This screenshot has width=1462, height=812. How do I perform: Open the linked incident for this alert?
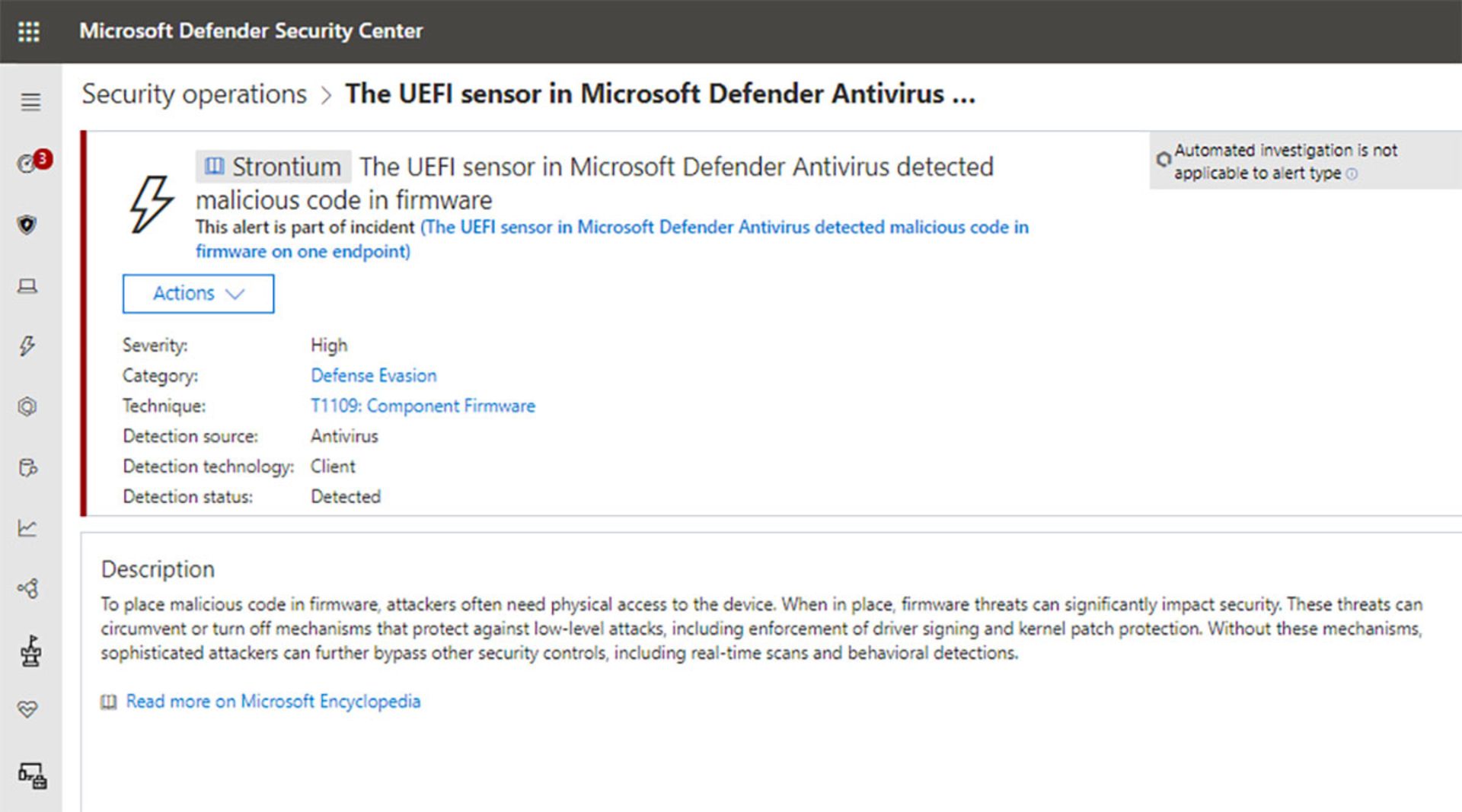[723, 228]
